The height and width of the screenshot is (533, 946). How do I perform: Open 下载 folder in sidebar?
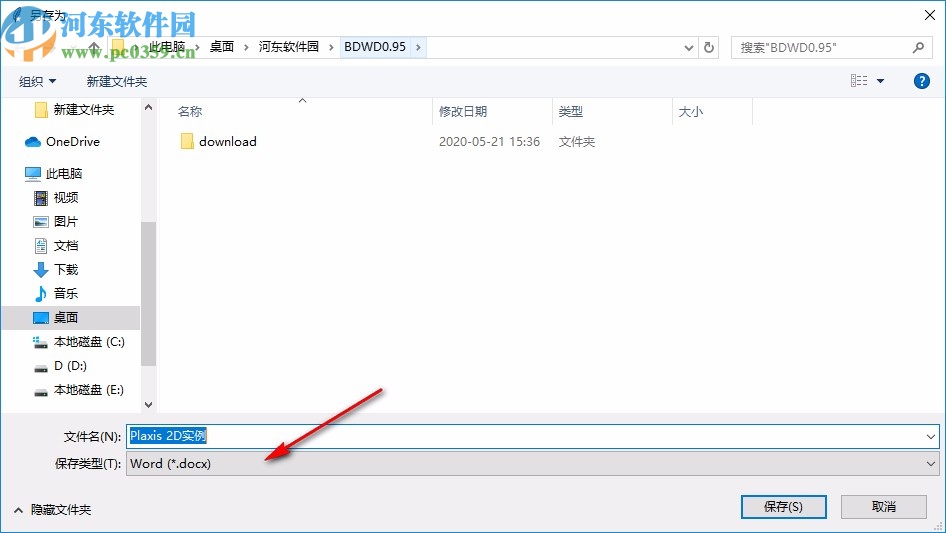66,269
